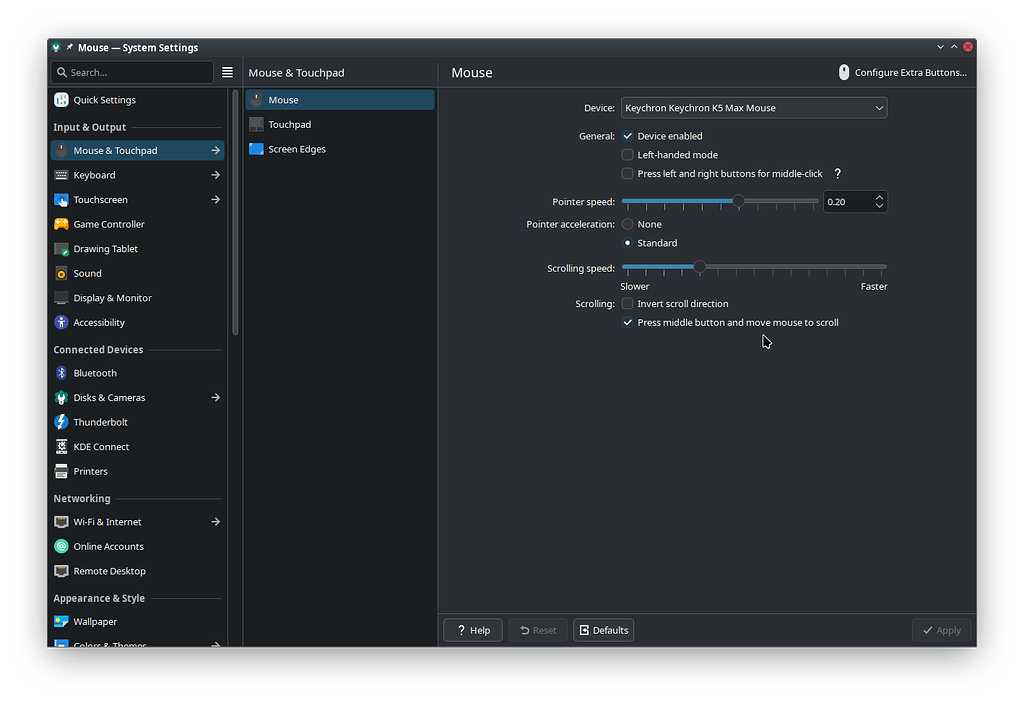Open the Bluetooth settings page
Image resolution: width=1024 pixels, height=702 pixels.
pos(93,372)
